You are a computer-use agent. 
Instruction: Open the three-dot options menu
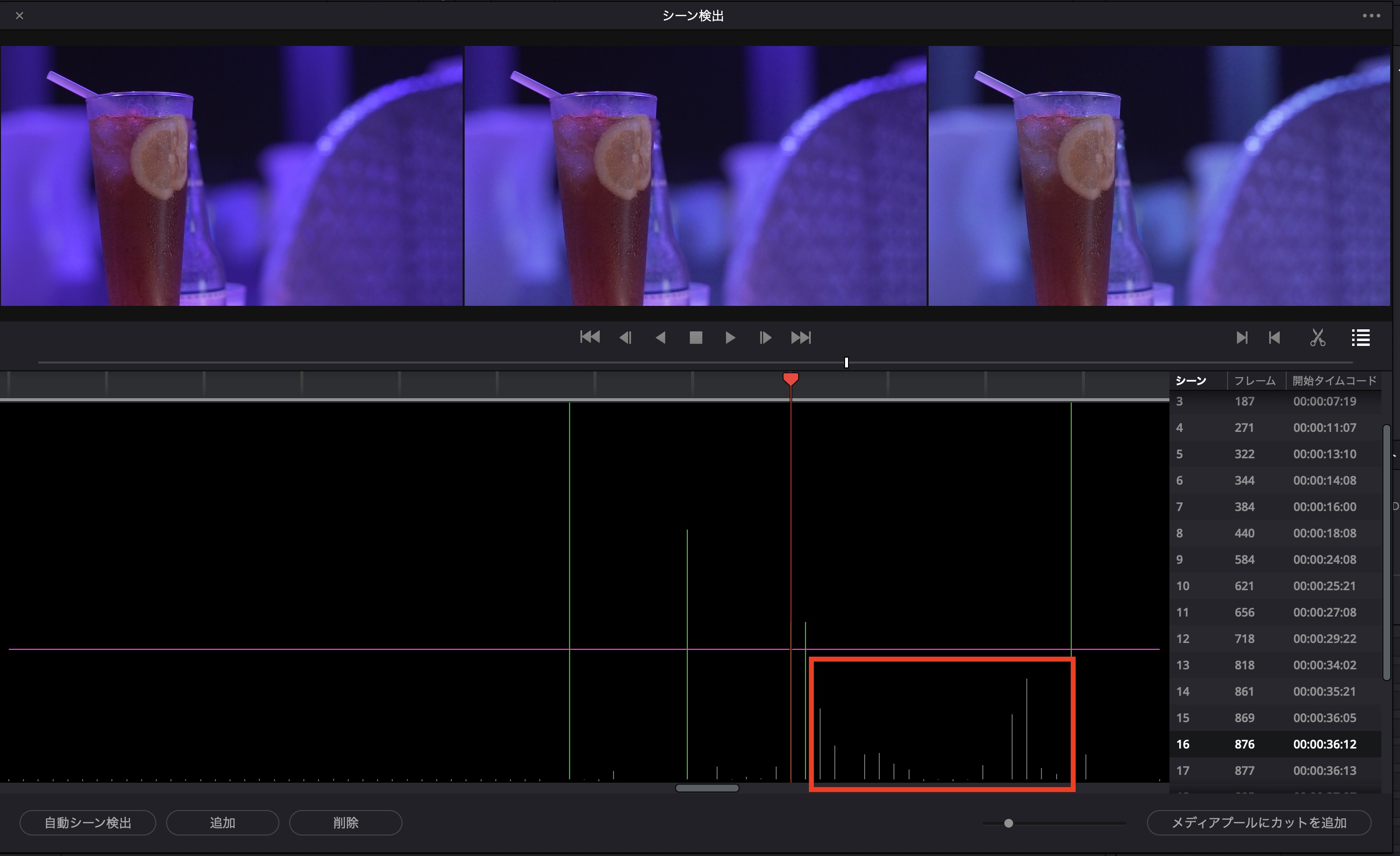[1371, 16]
